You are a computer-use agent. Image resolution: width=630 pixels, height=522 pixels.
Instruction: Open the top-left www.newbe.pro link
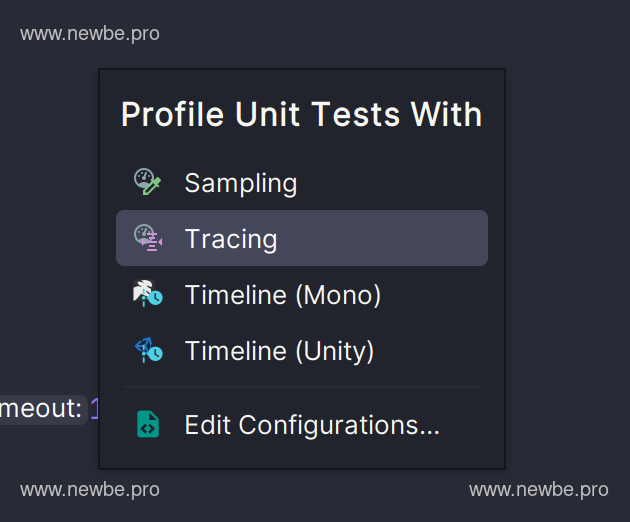coord(90,34)
